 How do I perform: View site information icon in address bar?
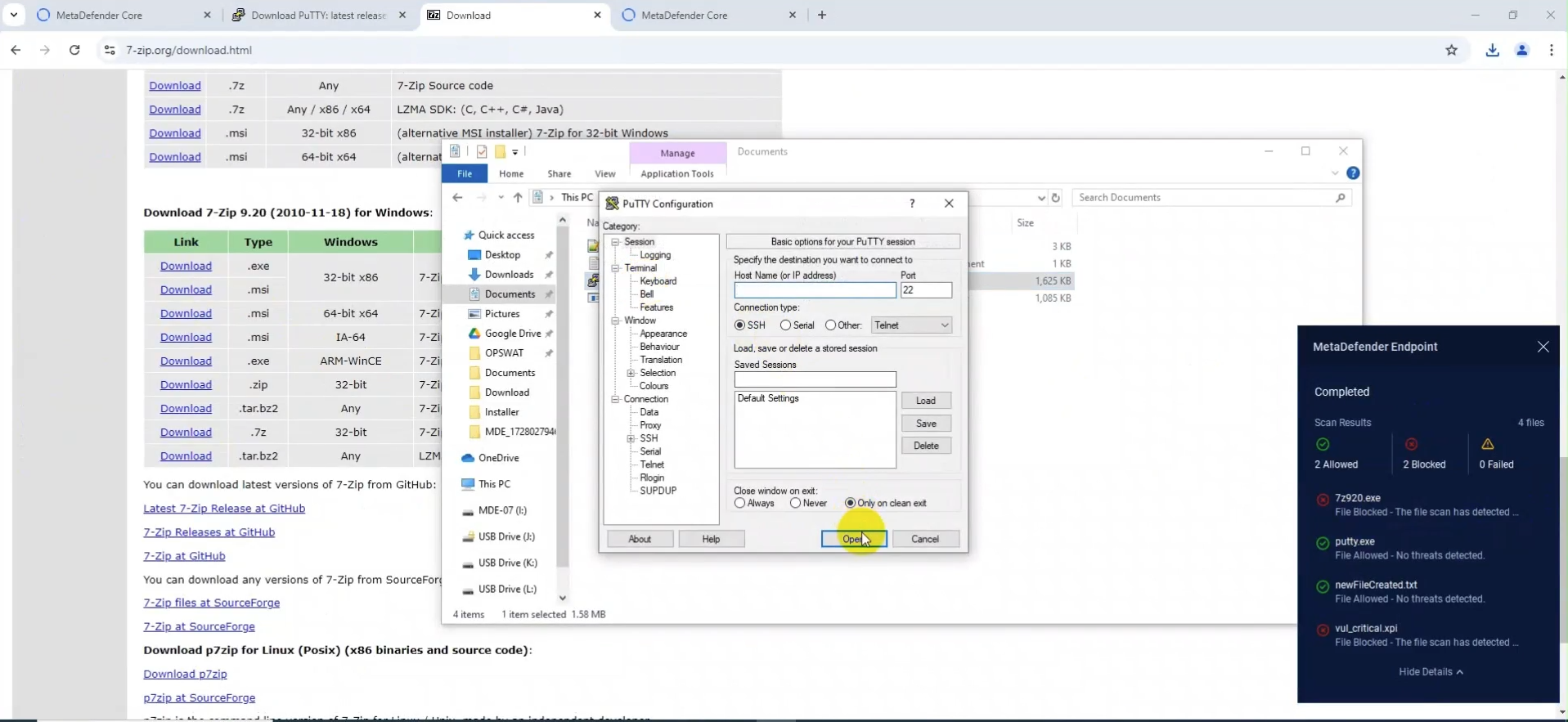109,50
